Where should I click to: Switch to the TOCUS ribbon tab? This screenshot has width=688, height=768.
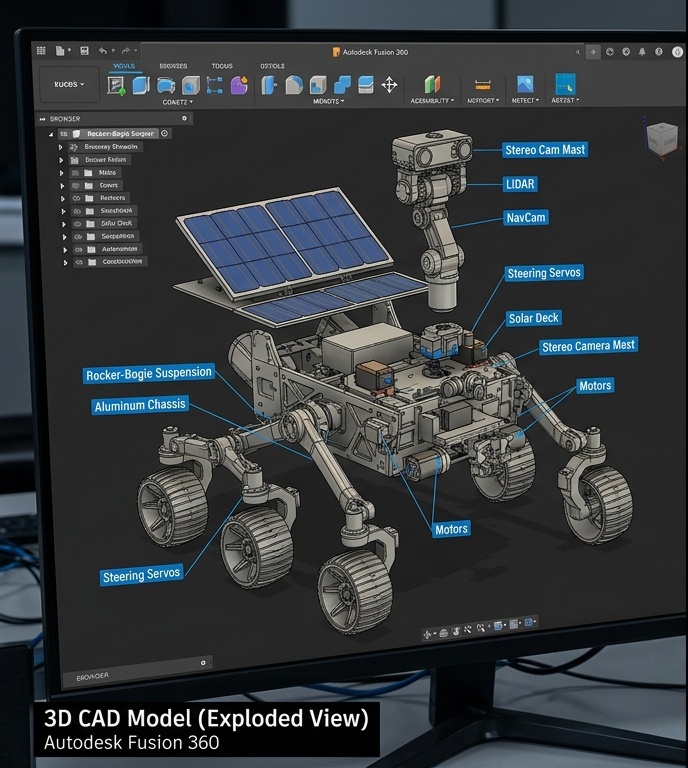click(222, 66)
